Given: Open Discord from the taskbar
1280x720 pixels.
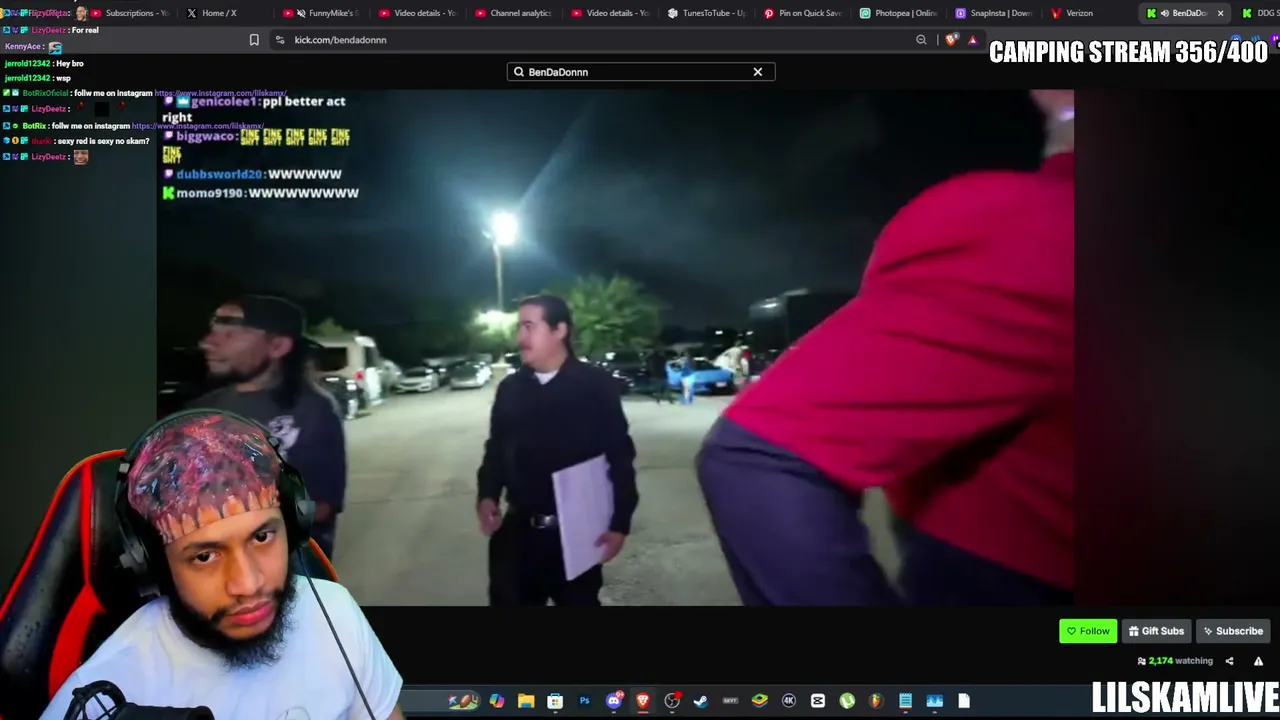Looking at the screenshot, I should (x=614, y=701).
